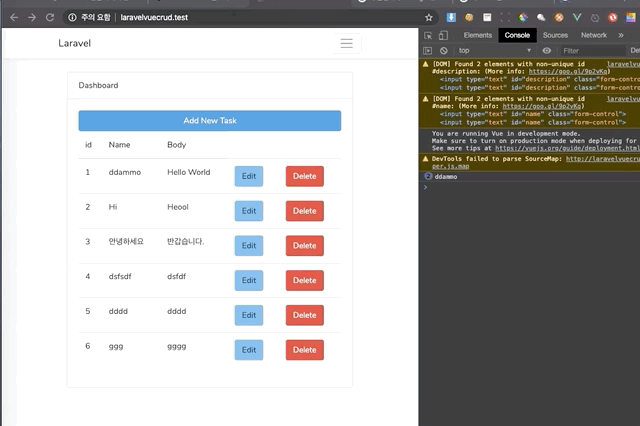Open the SourceMap URL link in the warning

click(602, 159)
